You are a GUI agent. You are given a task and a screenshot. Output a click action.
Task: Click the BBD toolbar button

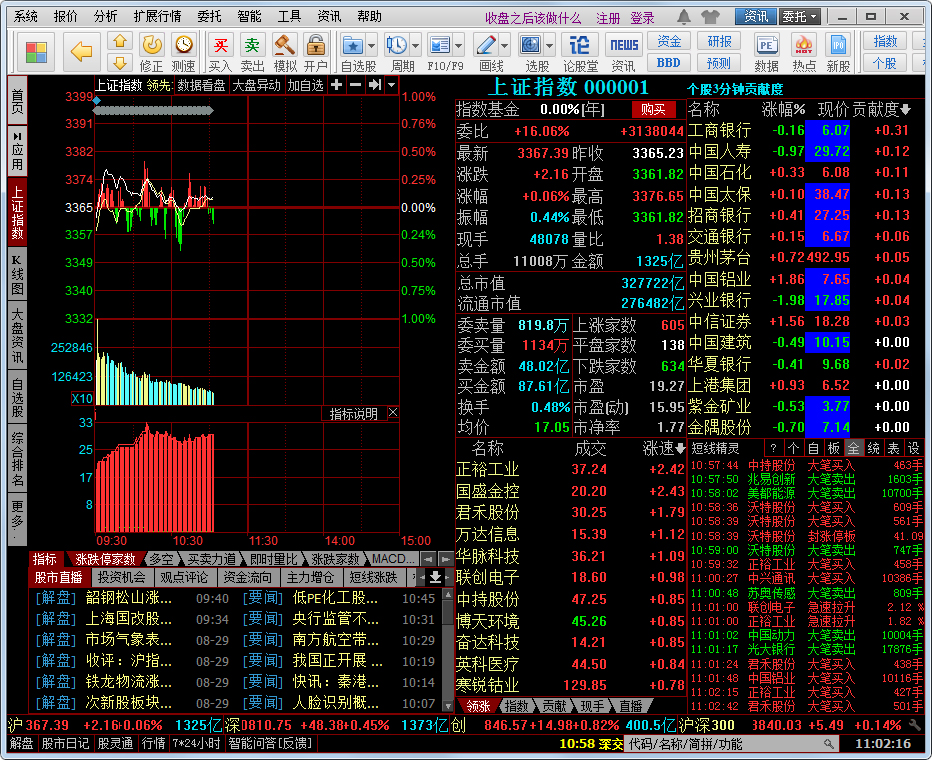[669, 62]
